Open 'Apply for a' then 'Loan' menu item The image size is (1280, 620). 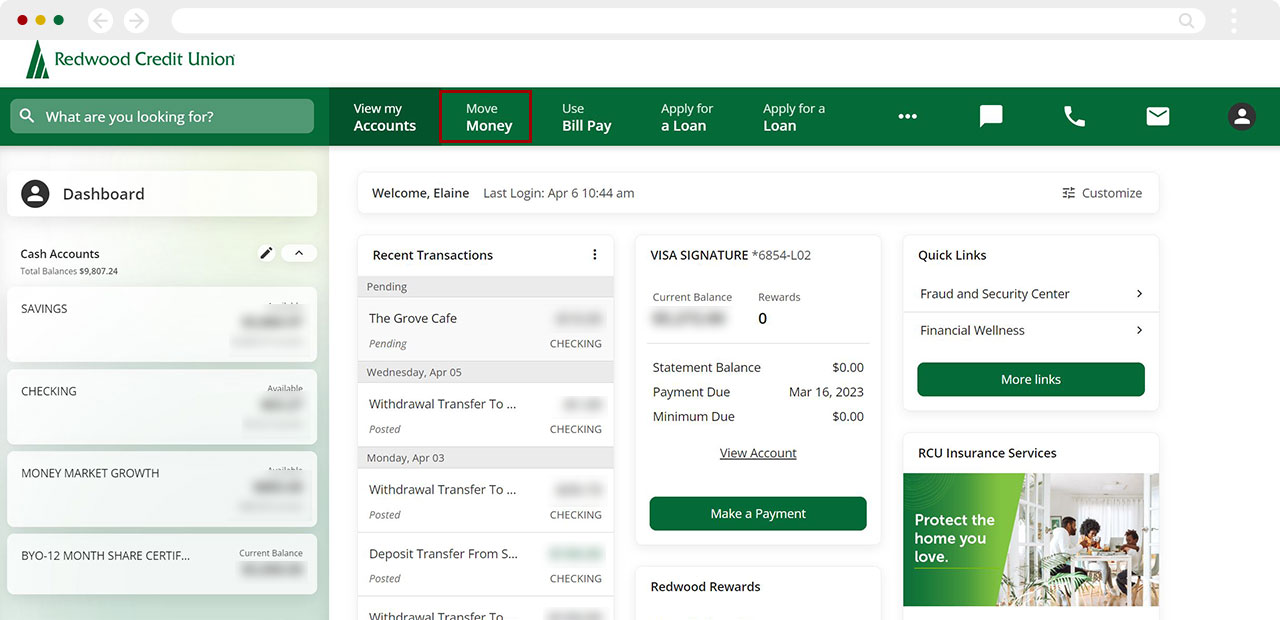click(794, 117)
